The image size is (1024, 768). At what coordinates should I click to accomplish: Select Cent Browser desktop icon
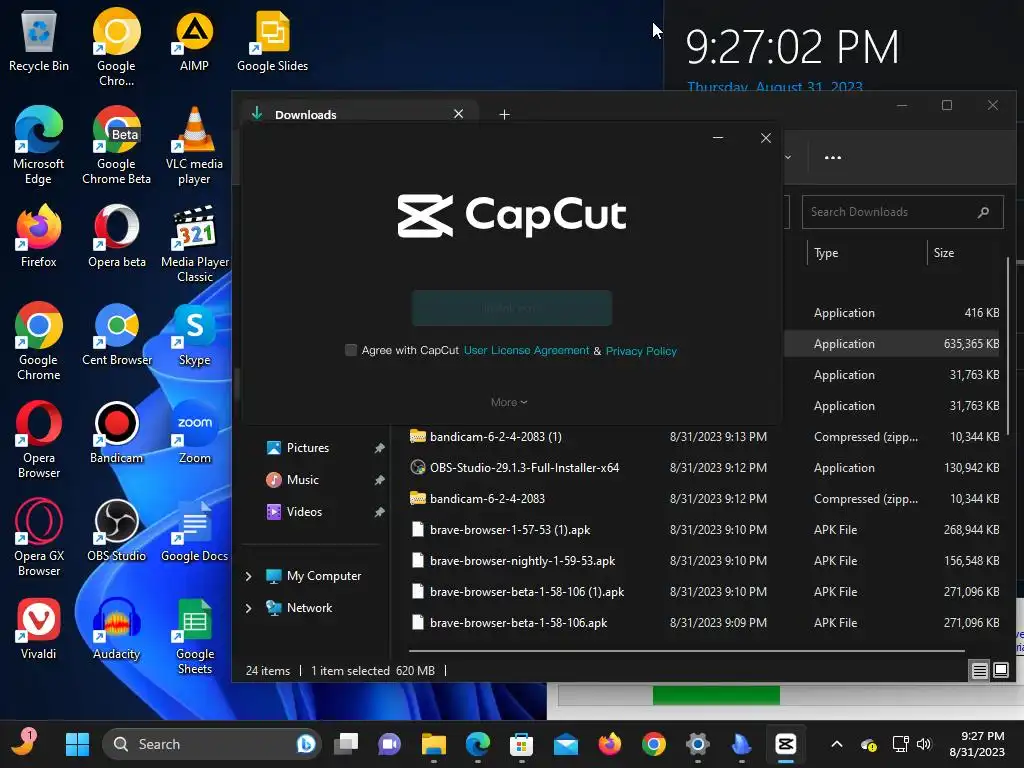coord(116,334)
